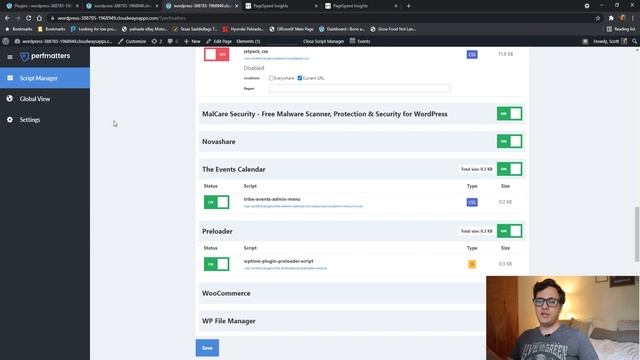Open the wptime-plugin-preloader-script file link
The width and height of the screenshot is (640, 360).
[285, 268]
